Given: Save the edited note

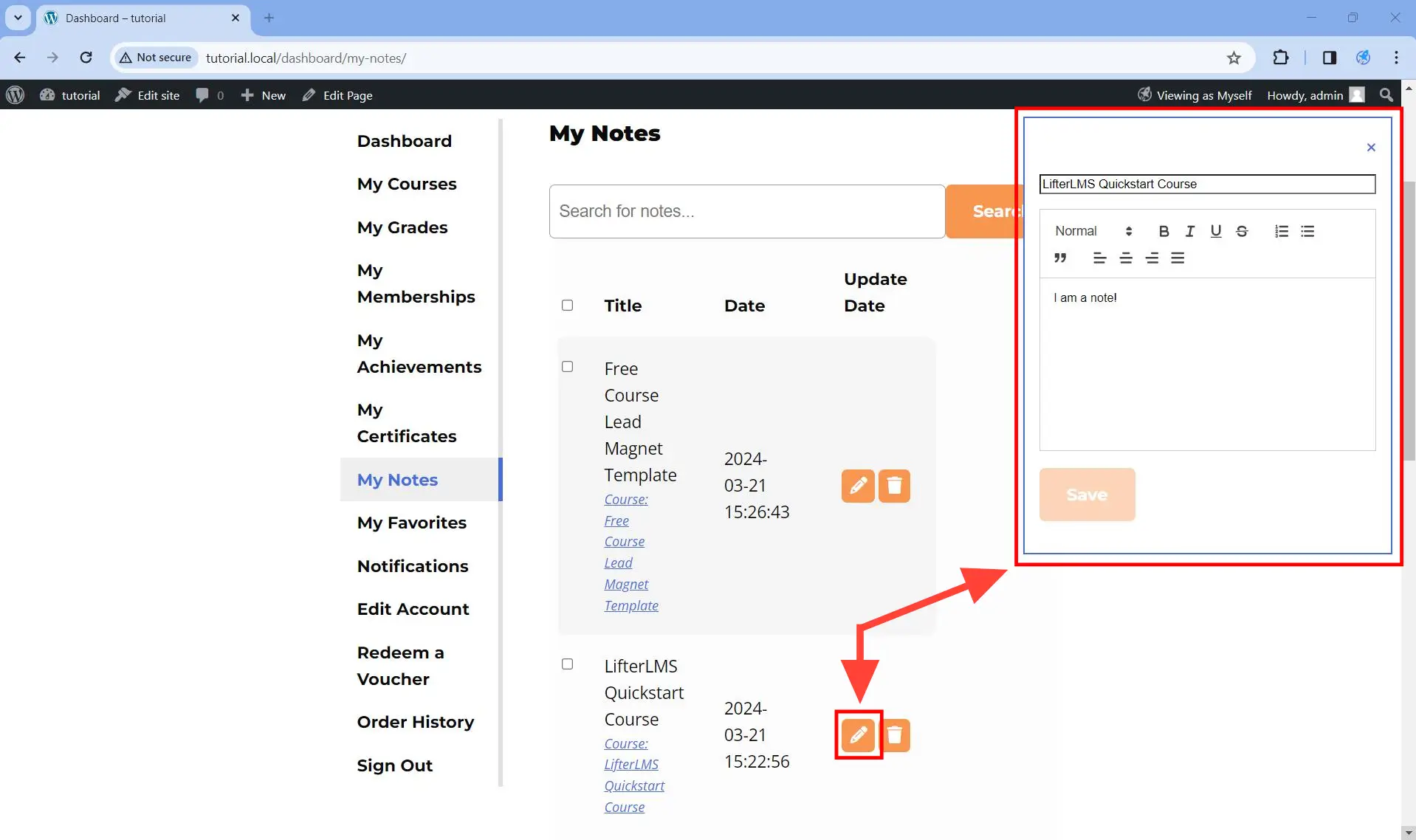Looking at the screenshot, I should tap(1087, 495).
